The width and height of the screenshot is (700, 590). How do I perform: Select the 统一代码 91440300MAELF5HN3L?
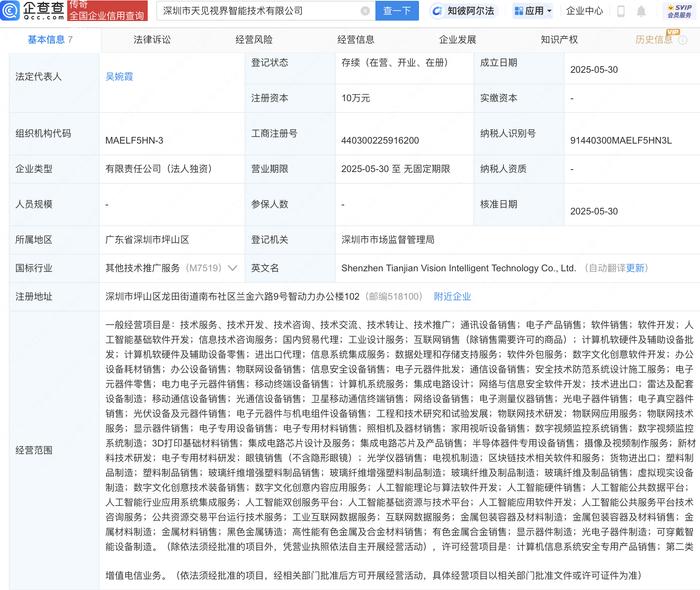click(x=621, y=141)
